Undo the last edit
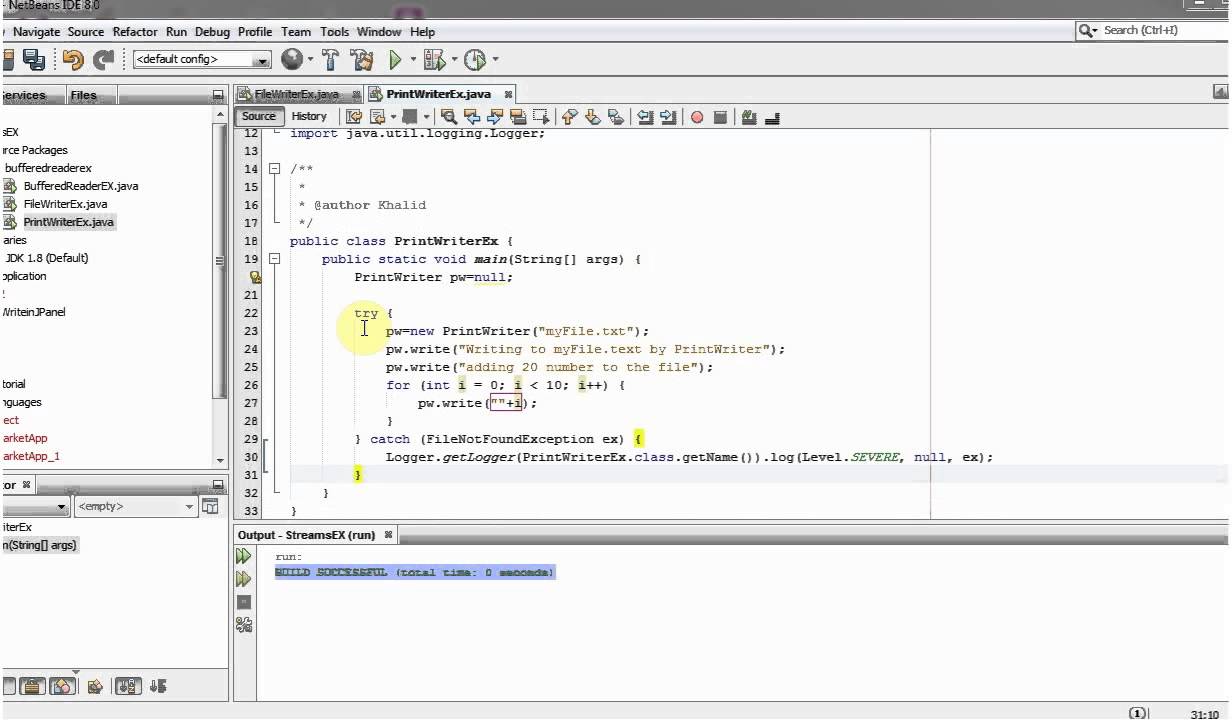 pos(72,59)
